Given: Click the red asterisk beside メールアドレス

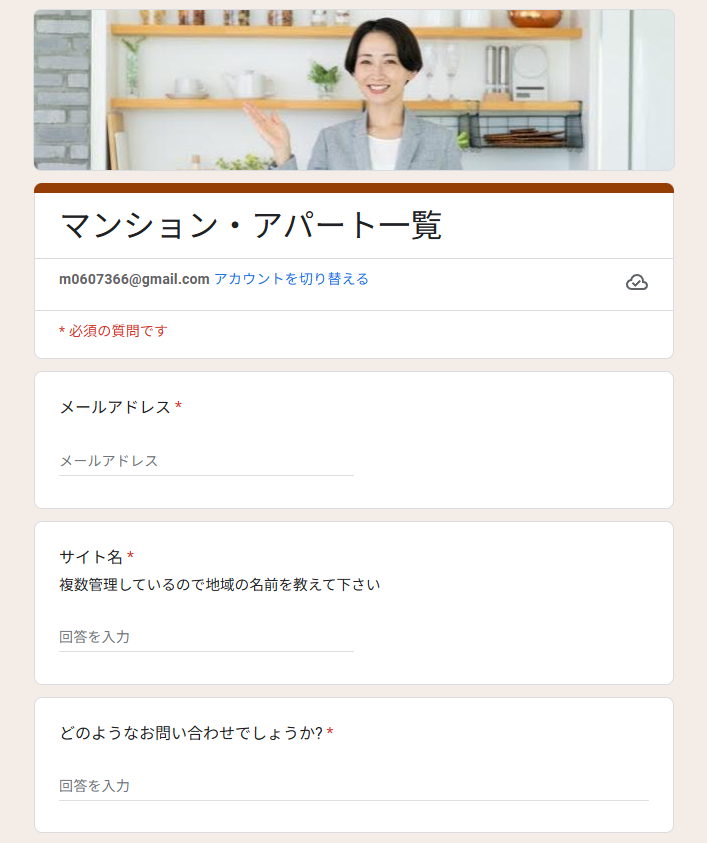Looking at the screenshot, I should (x=178, y=406).
